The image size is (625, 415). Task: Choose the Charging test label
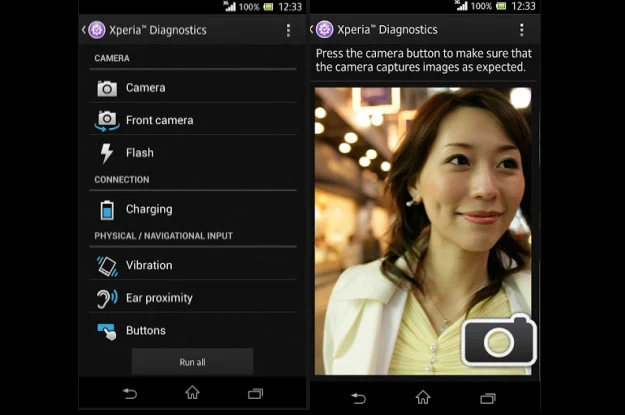coord(149,209)
